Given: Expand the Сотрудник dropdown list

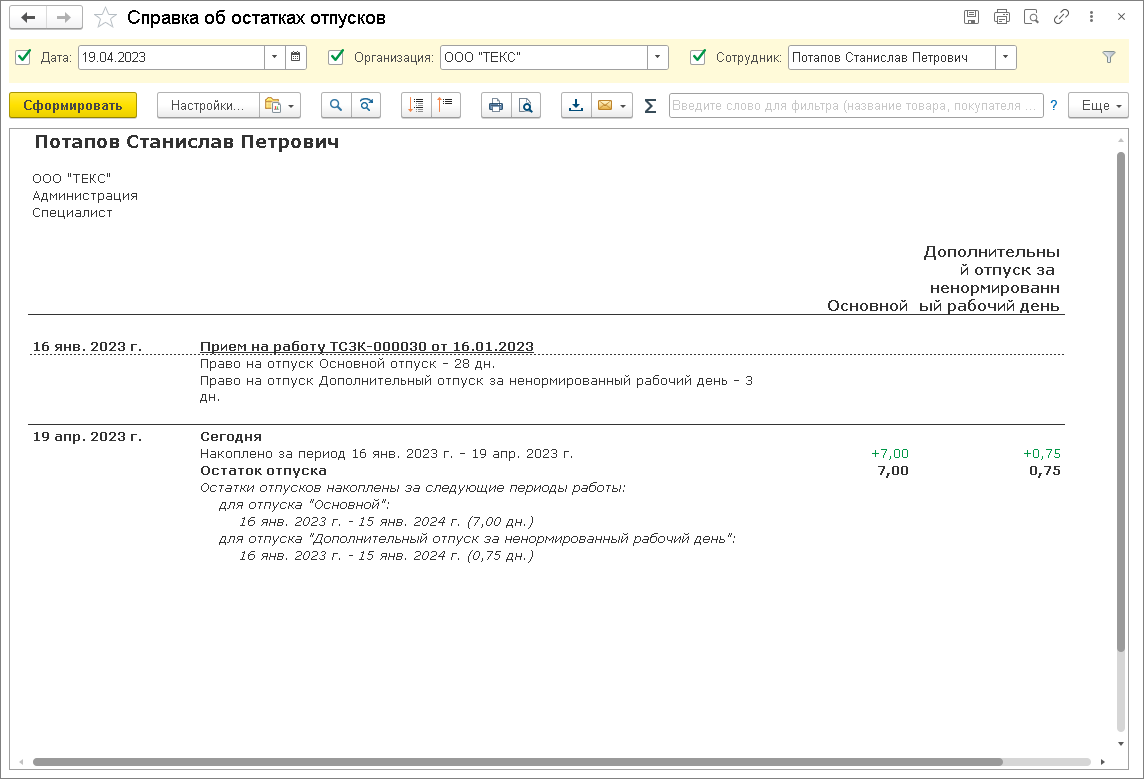Looking at the screenshot, I should point(1006,57).
